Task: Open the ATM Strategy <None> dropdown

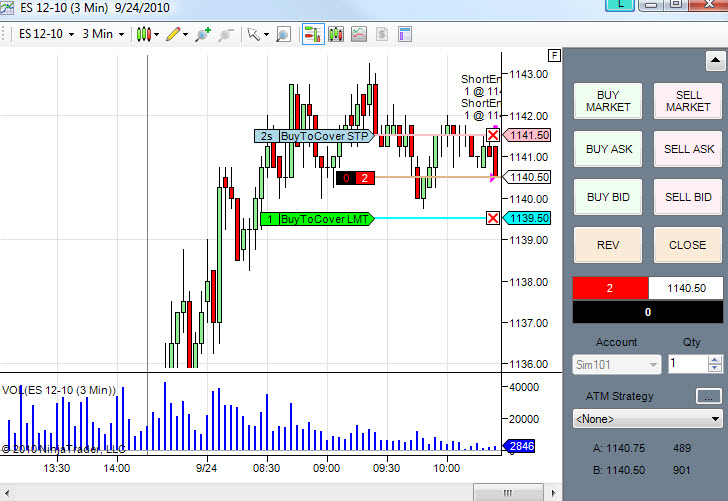Action: point(648,419)
